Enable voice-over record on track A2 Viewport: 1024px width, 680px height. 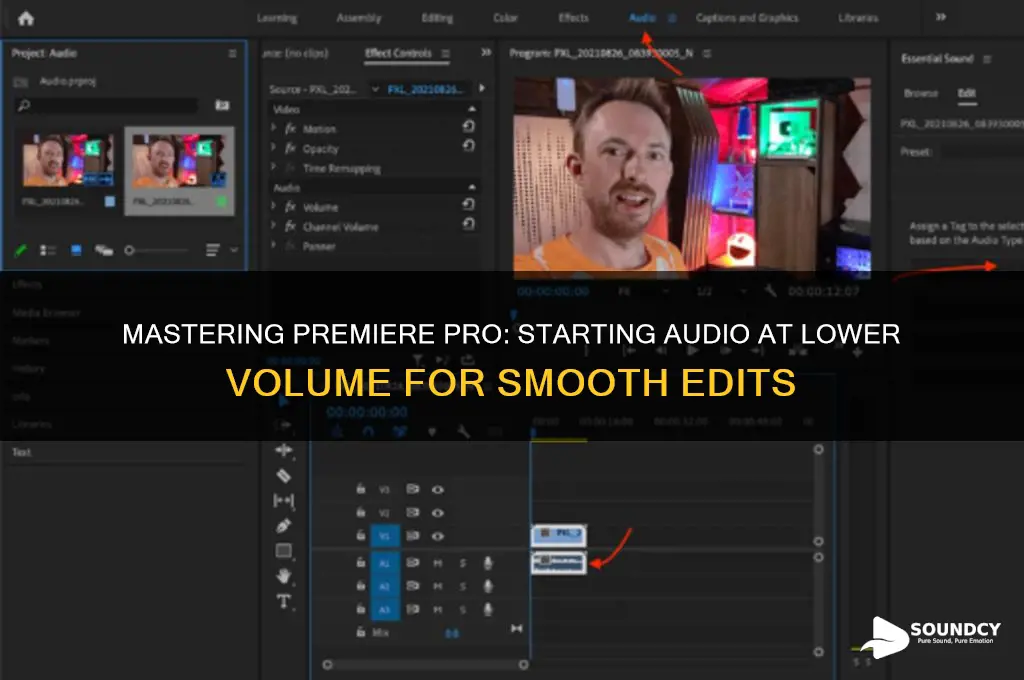point(487,586)
